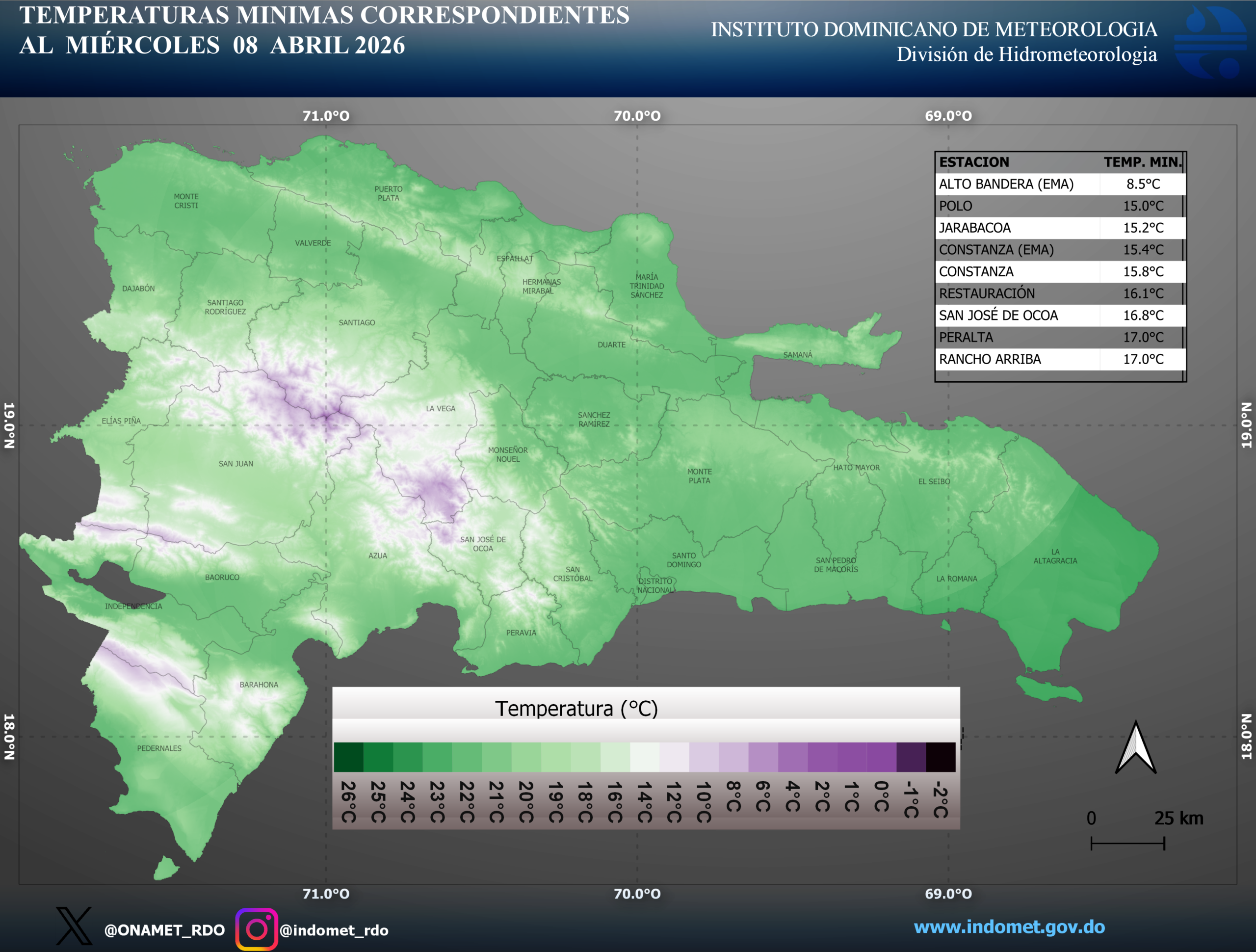Click the scale bar under 25 km
Screen dimensions: 1256x952
(1127, 843)
